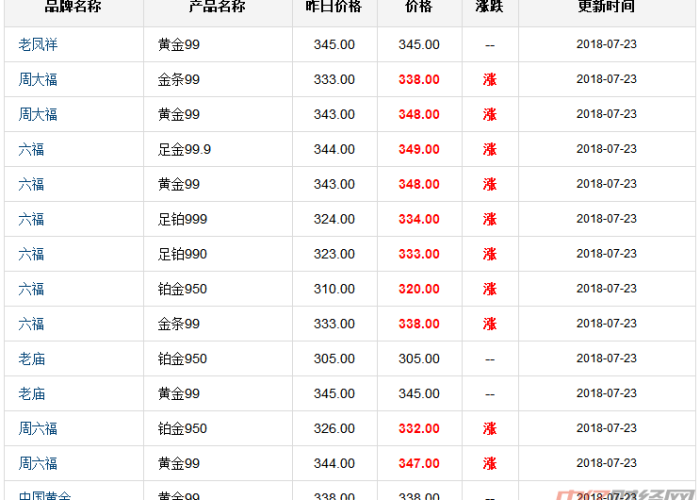Image resolution: width=700 pixels, height=500 pixels.
Task: Click the 产品名称 column header
Action: tap(217, 7)
